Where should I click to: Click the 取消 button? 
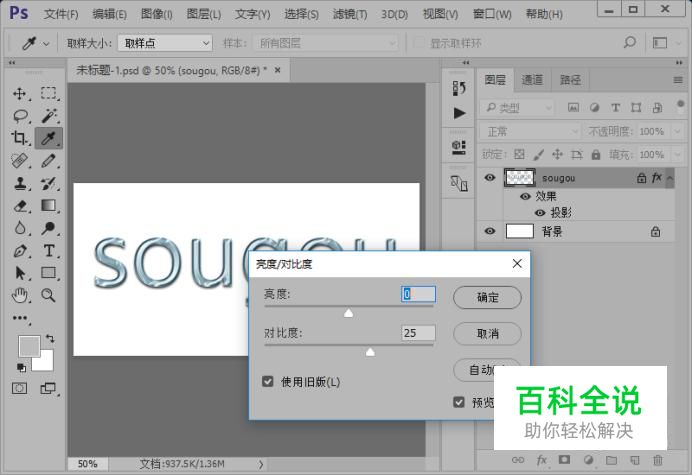[487, 333]
